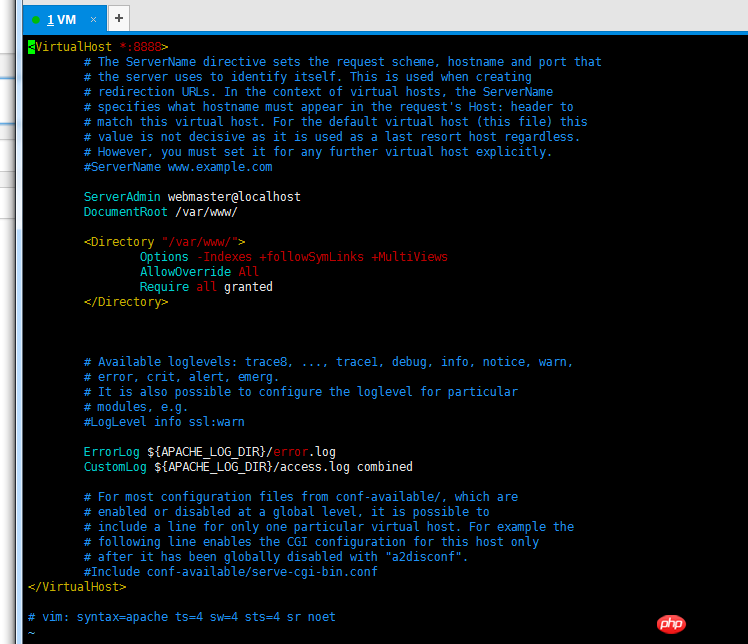Viewport: 748px width, 644px height.
Task: Open a new session tab with plus button
Action: coord(119,19)
